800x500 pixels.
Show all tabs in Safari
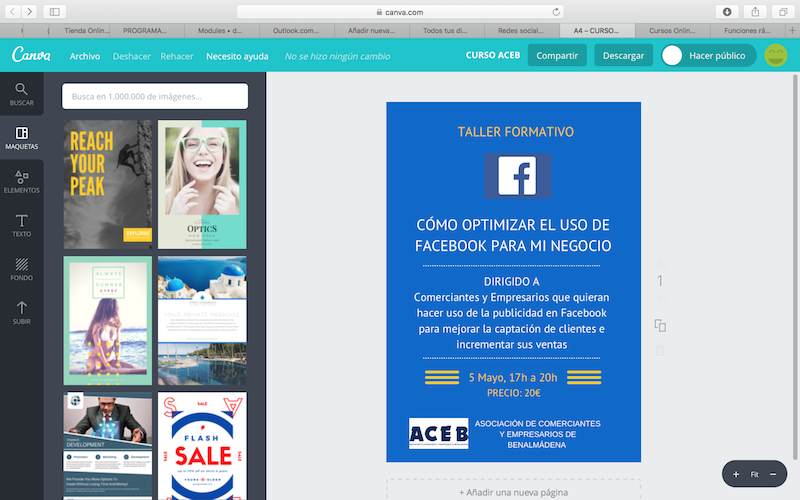tap(783, 12)
